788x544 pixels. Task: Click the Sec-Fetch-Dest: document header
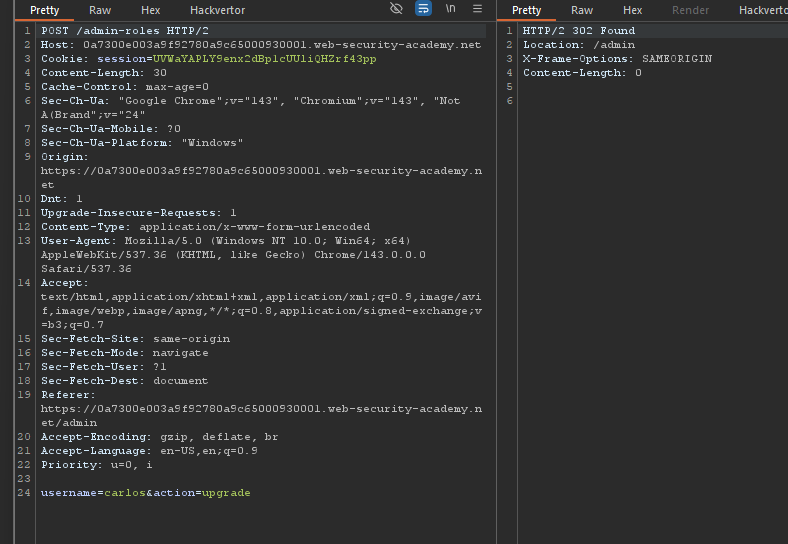[125, 381]
